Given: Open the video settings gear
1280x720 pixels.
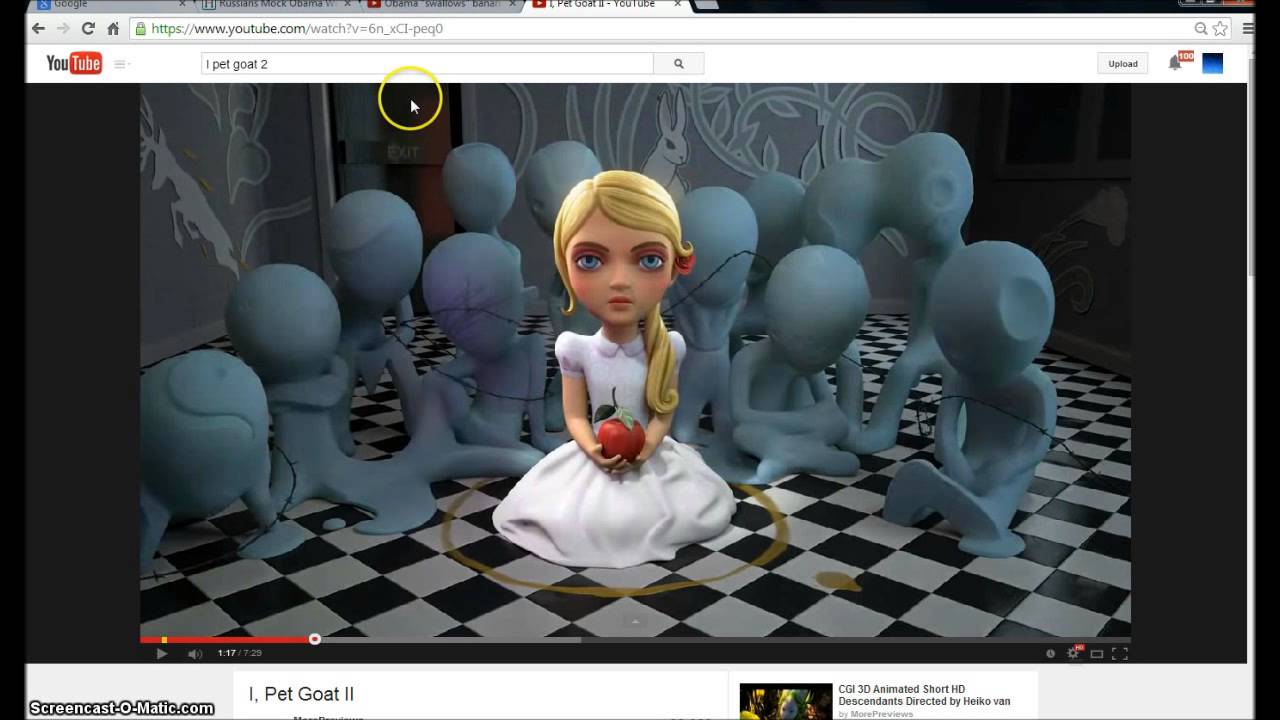Looking at the screenshot, I should 1074,654.
